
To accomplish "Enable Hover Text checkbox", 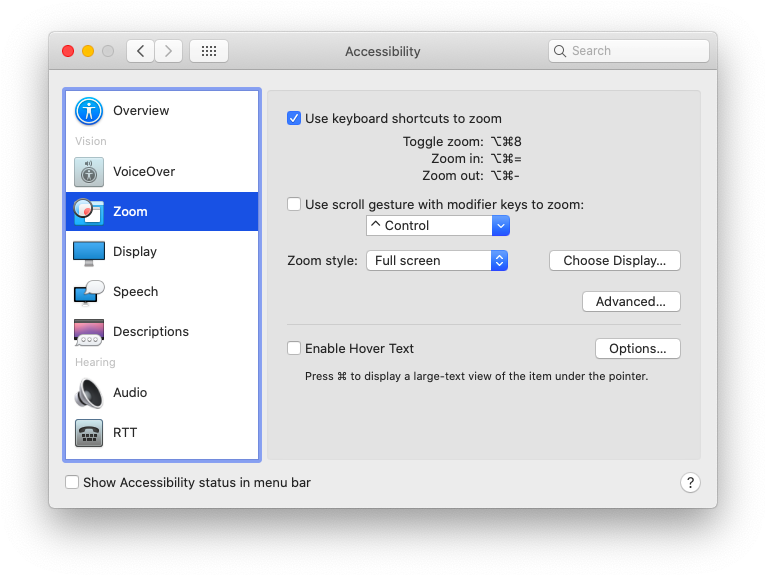I will click(x=294, y=348).
